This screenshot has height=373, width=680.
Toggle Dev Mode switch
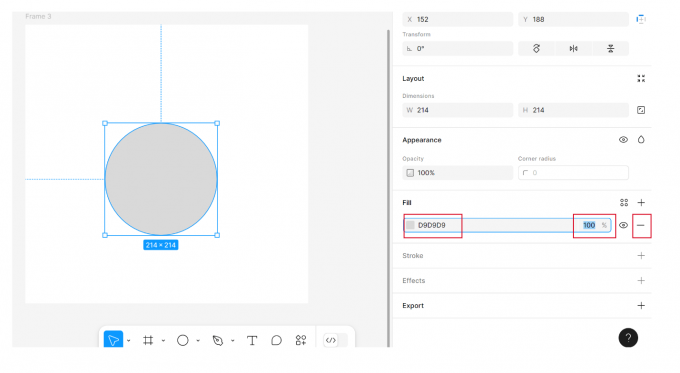click(x=336, y=340)
